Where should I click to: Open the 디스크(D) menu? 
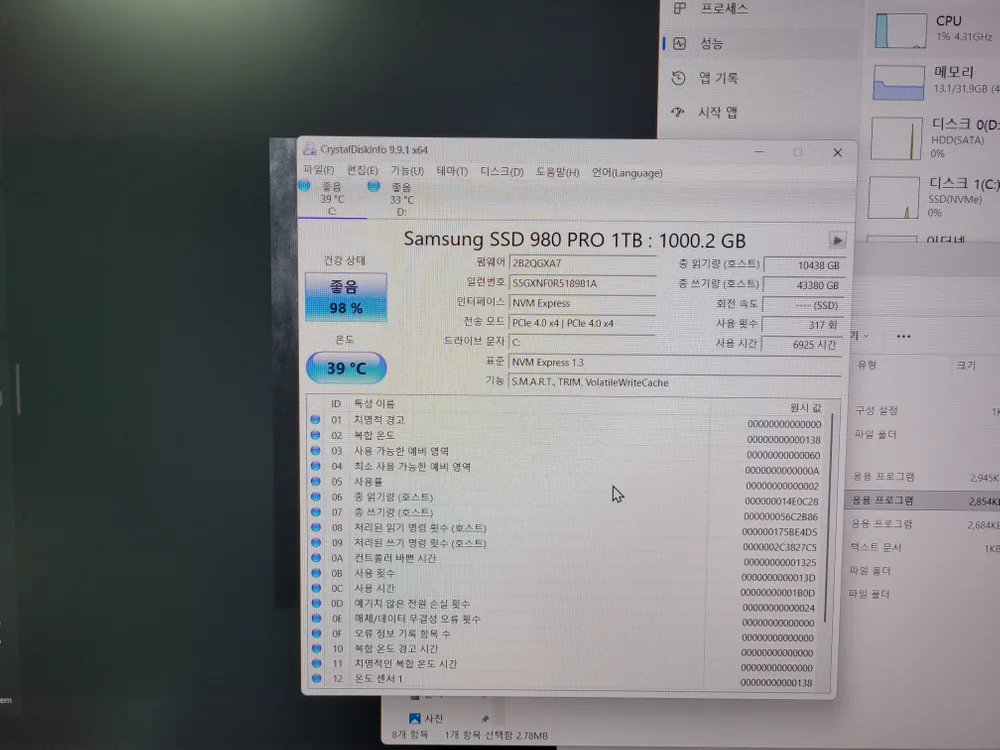pos(502,172)
